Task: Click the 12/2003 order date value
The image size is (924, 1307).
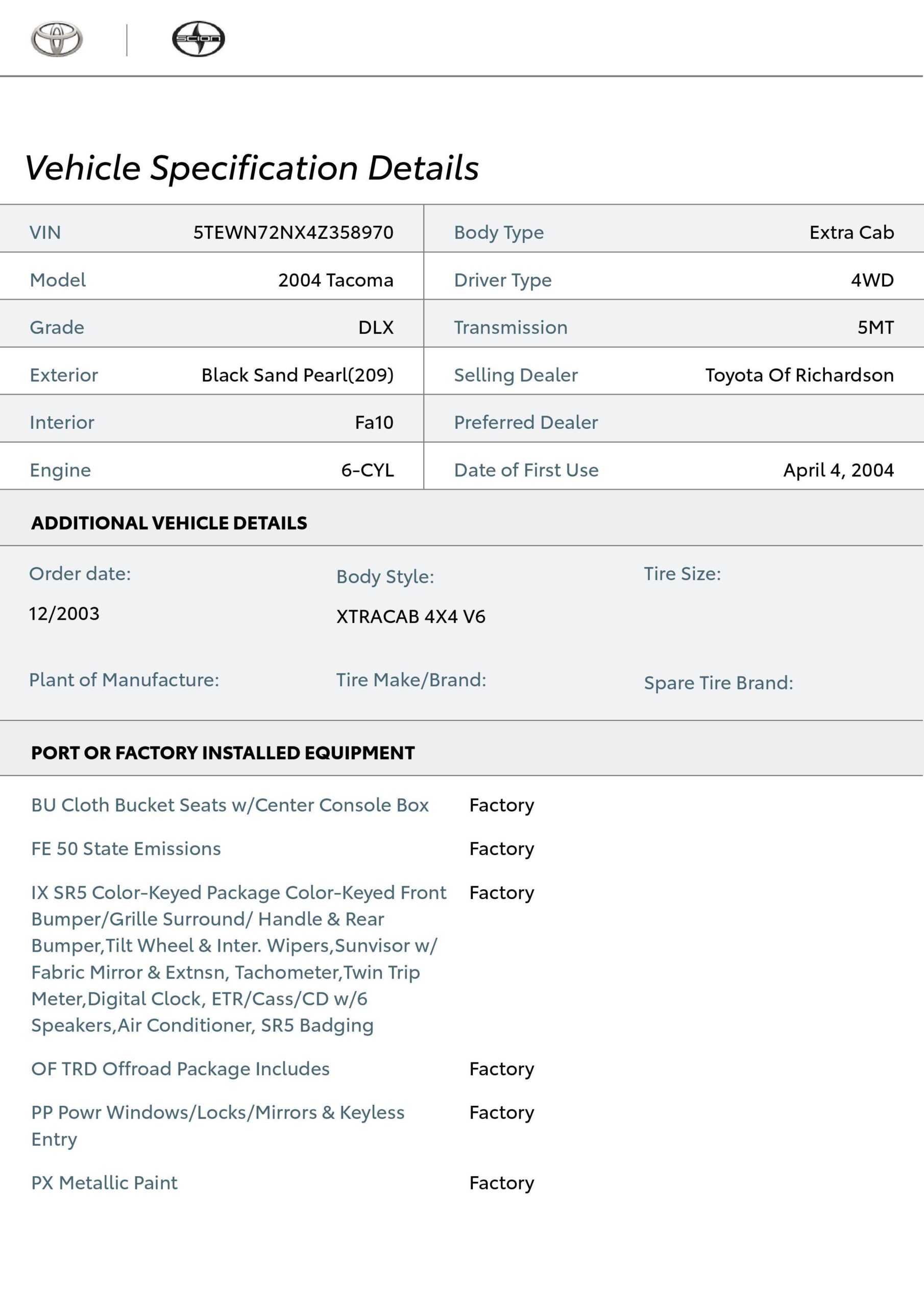Action: [x=64, y=614]
